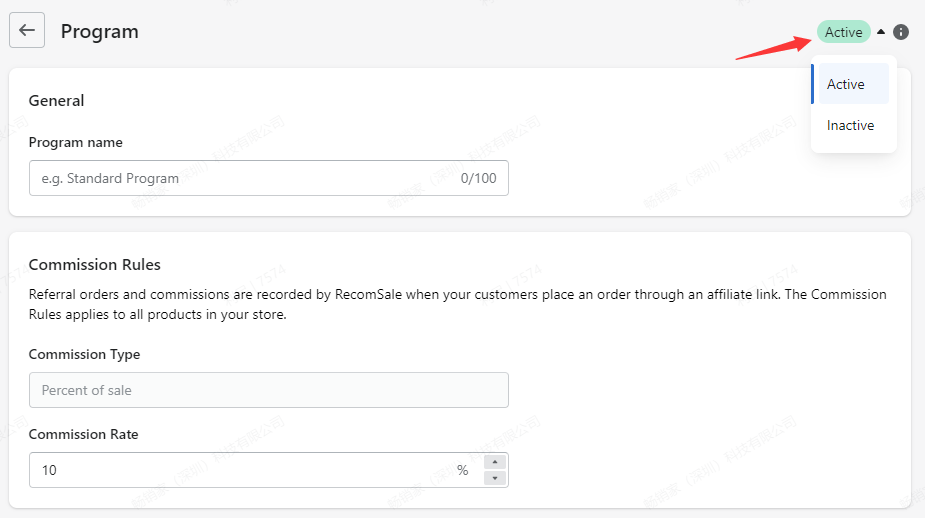The image size is (925, 518).
Task: Collapse the status dropdown caret
Action: (x=881, y=32)
